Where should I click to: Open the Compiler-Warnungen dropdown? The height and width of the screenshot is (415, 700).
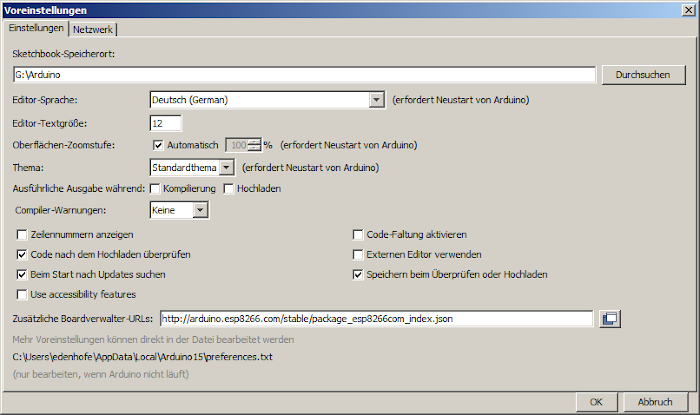click(x=200, y=210)
